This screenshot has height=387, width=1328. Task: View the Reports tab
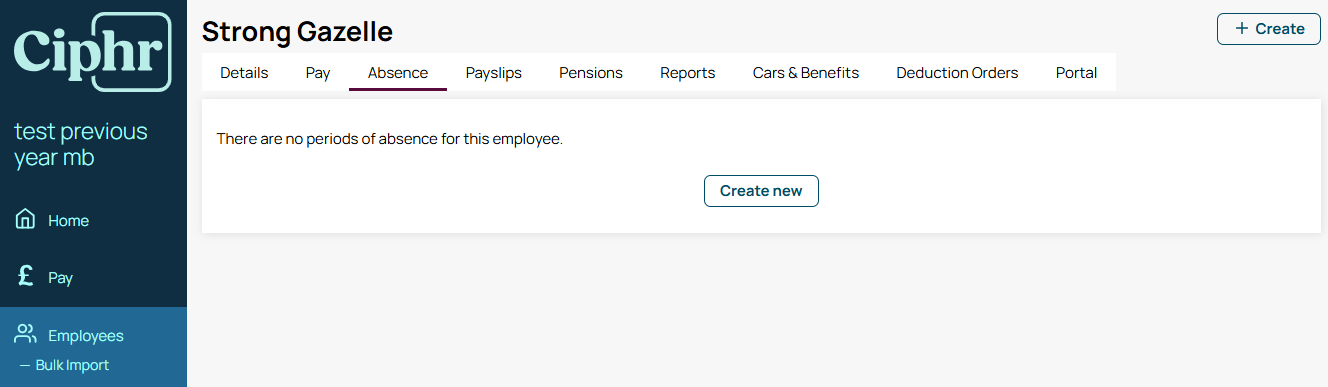point(688,73)
